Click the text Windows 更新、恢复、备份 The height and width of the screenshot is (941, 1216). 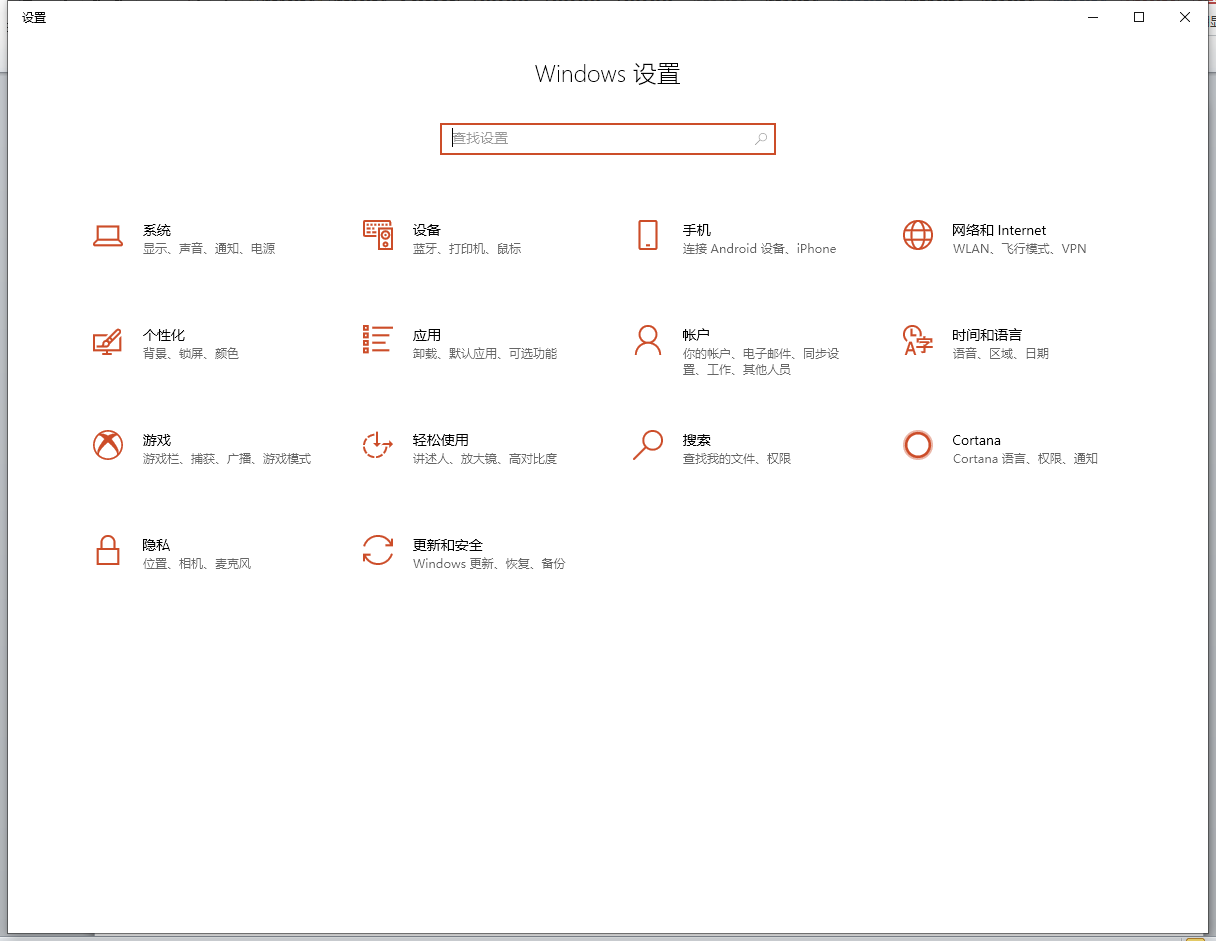[489, 564]
